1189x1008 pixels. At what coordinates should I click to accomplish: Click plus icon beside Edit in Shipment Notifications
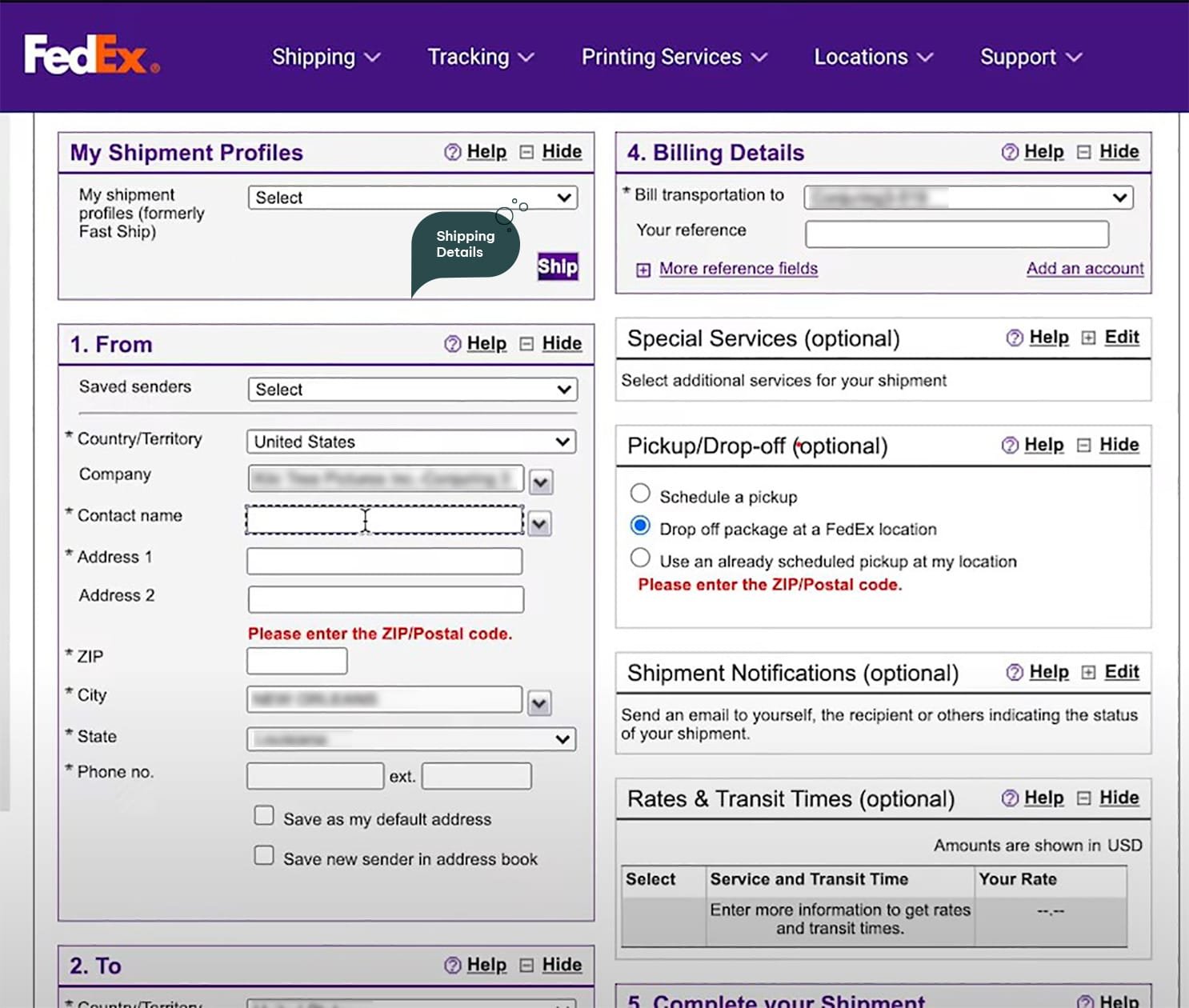[x=1088, y=672]
